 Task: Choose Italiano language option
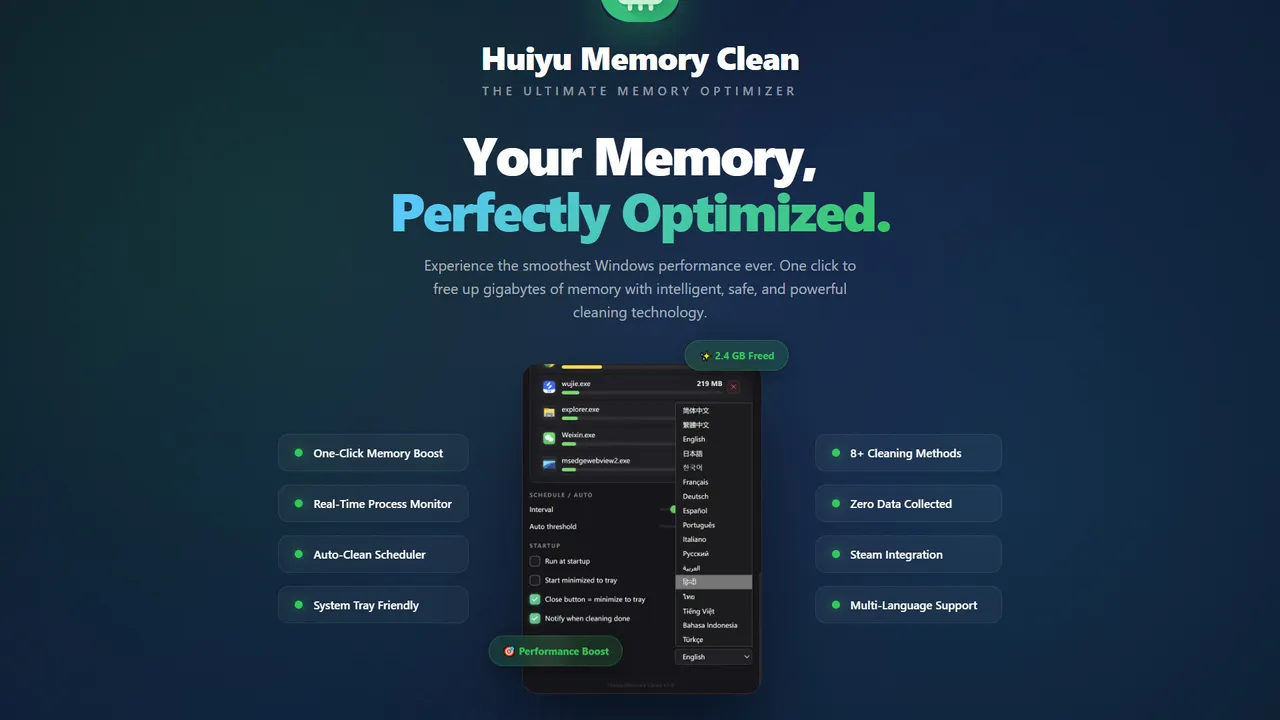pyautogui.click(x=714, y=539)
